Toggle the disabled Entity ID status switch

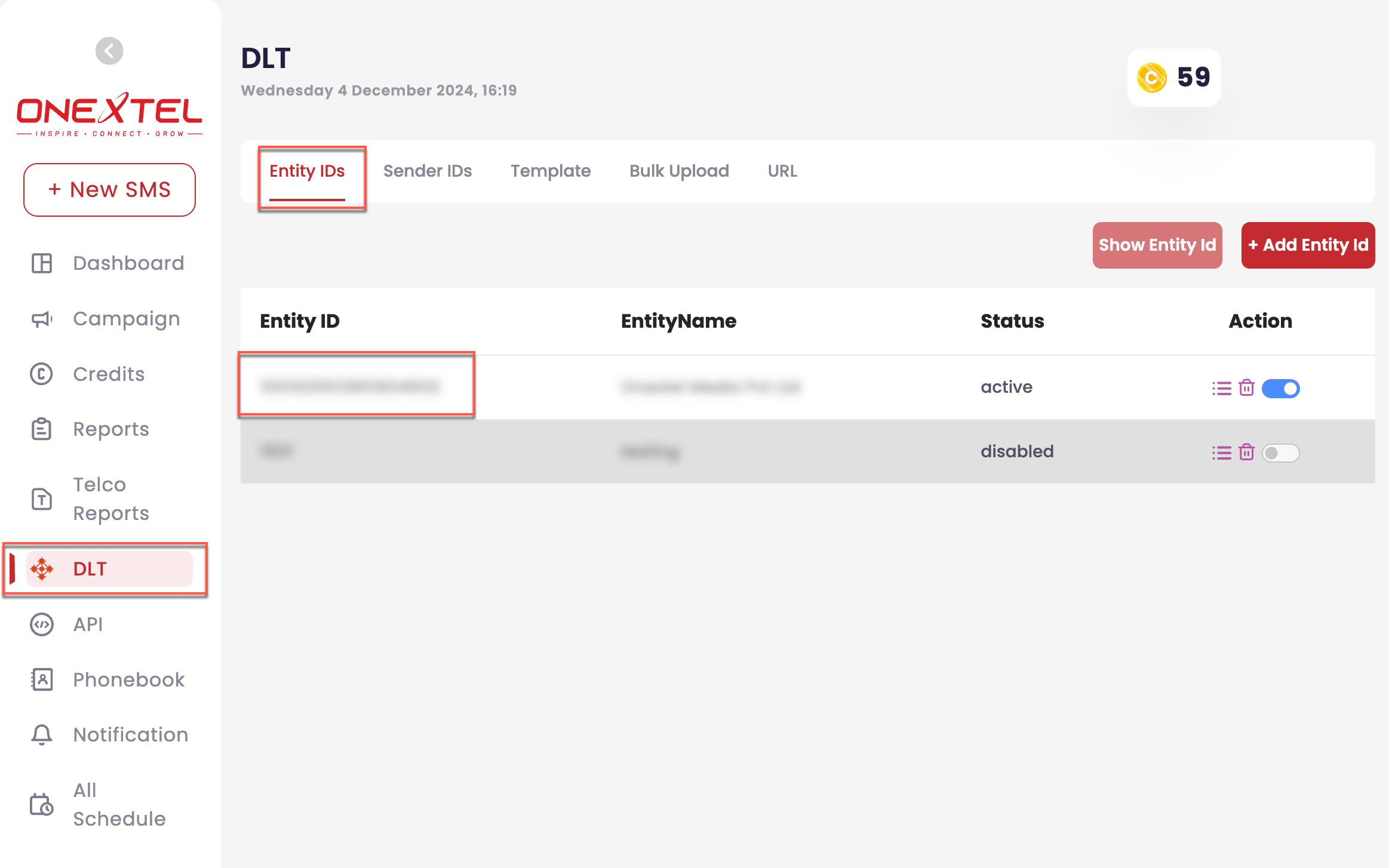[1280, 452]
